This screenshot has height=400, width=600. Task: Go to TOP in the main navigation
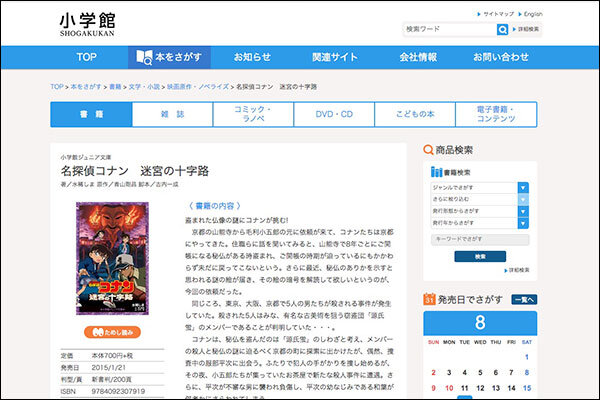pos(86,57)
